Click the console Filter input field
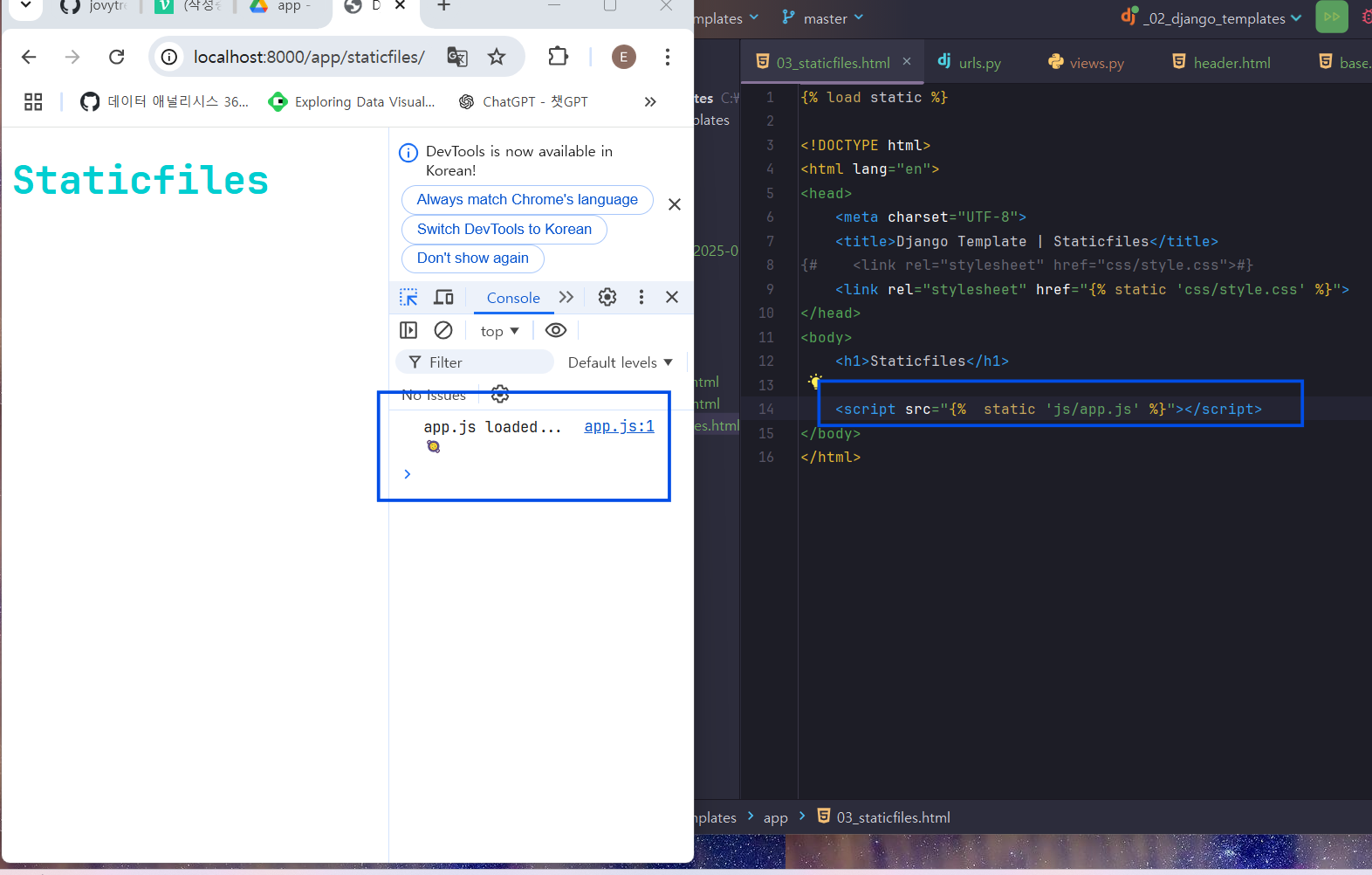The image size is (1372, 875). coord(475,362)
